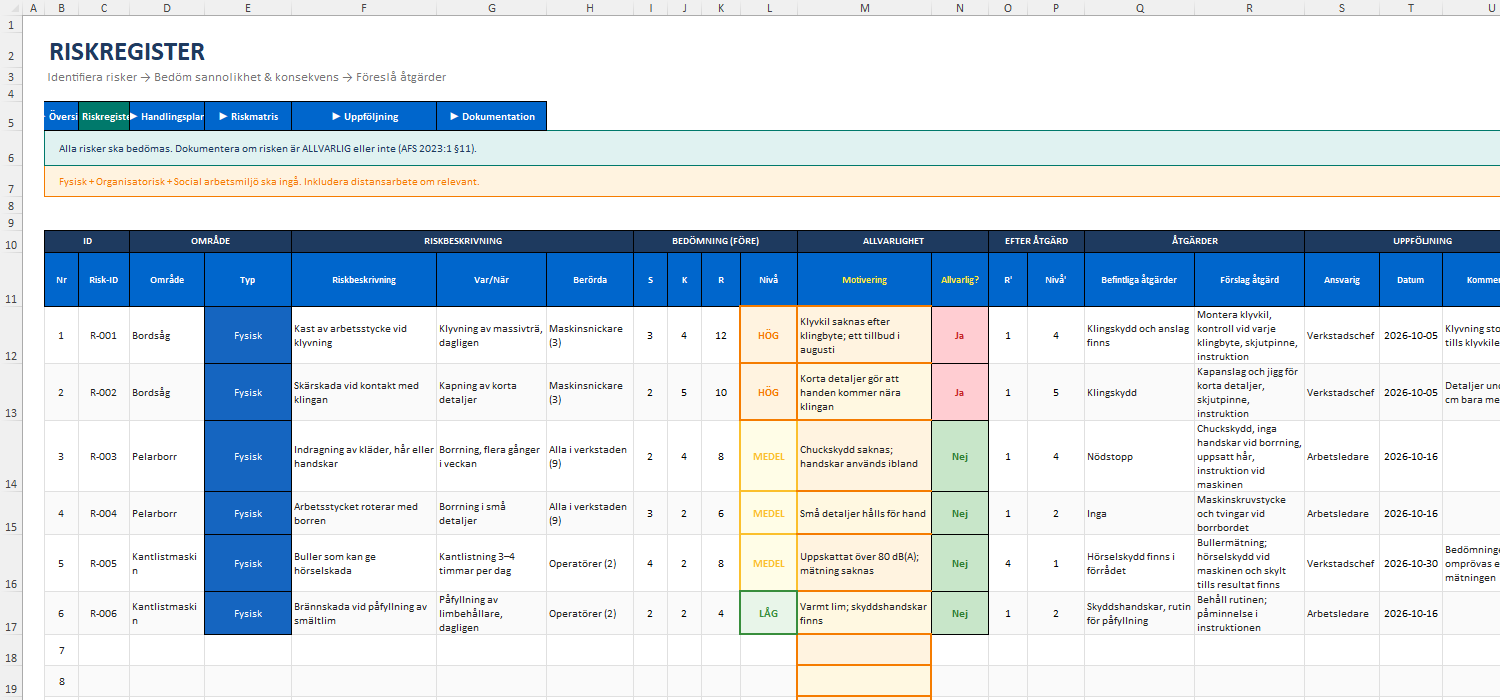Select the 'Ansvarig' column heading

coord(1342,280)
